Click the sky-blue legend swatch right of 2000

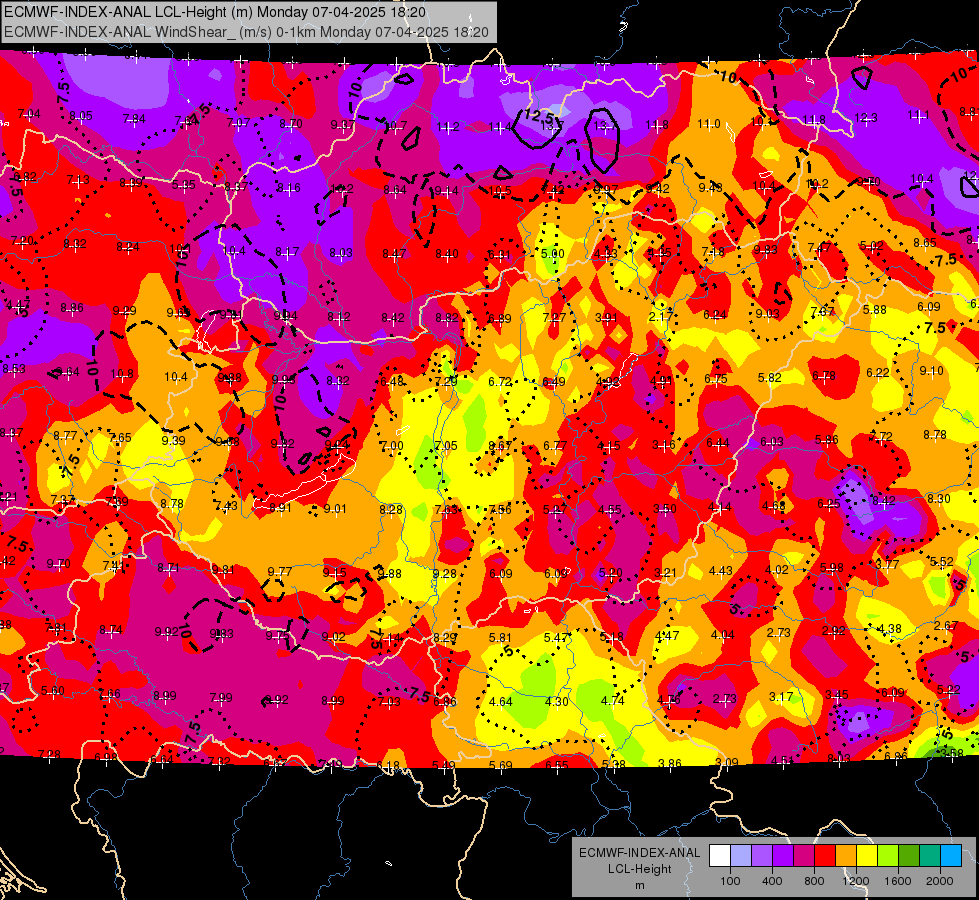951,856
